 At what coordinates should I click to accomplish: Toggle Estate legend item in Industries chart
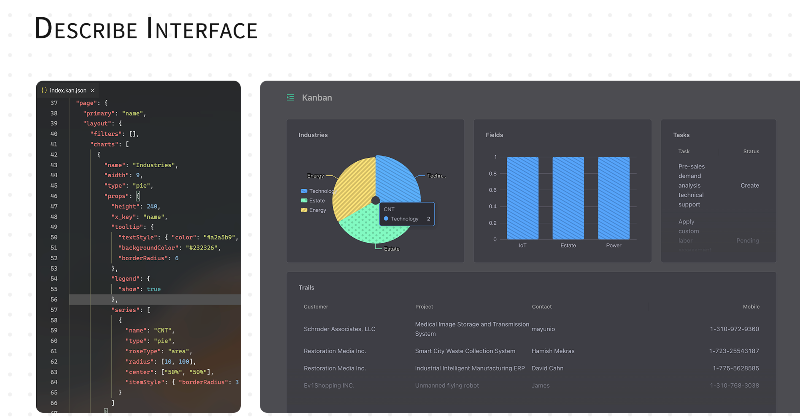coord(313,201)
